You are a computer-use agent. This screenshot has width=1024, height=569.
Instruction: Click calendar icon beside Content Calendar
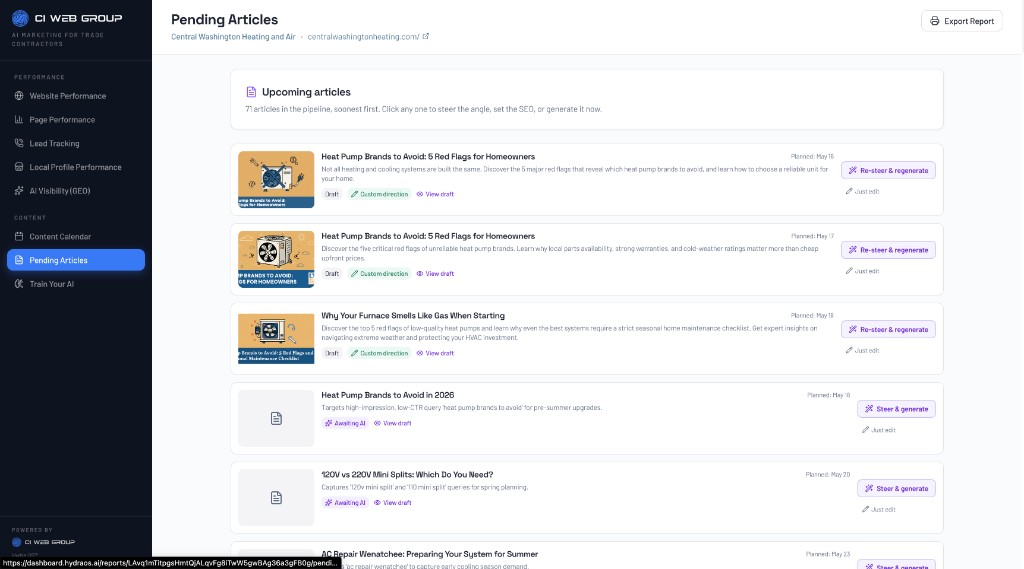[x=19, y=236]
